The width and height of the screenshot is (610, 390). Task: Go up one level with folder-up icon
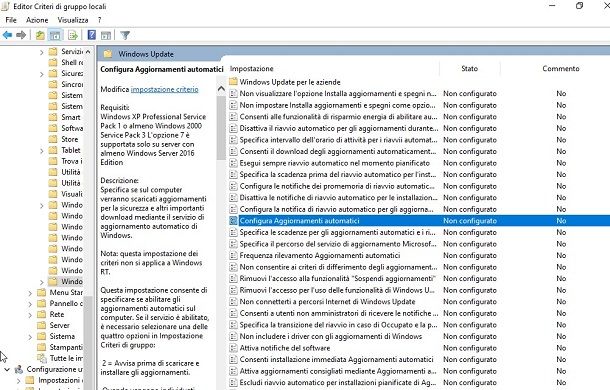[x=40, y=35]
